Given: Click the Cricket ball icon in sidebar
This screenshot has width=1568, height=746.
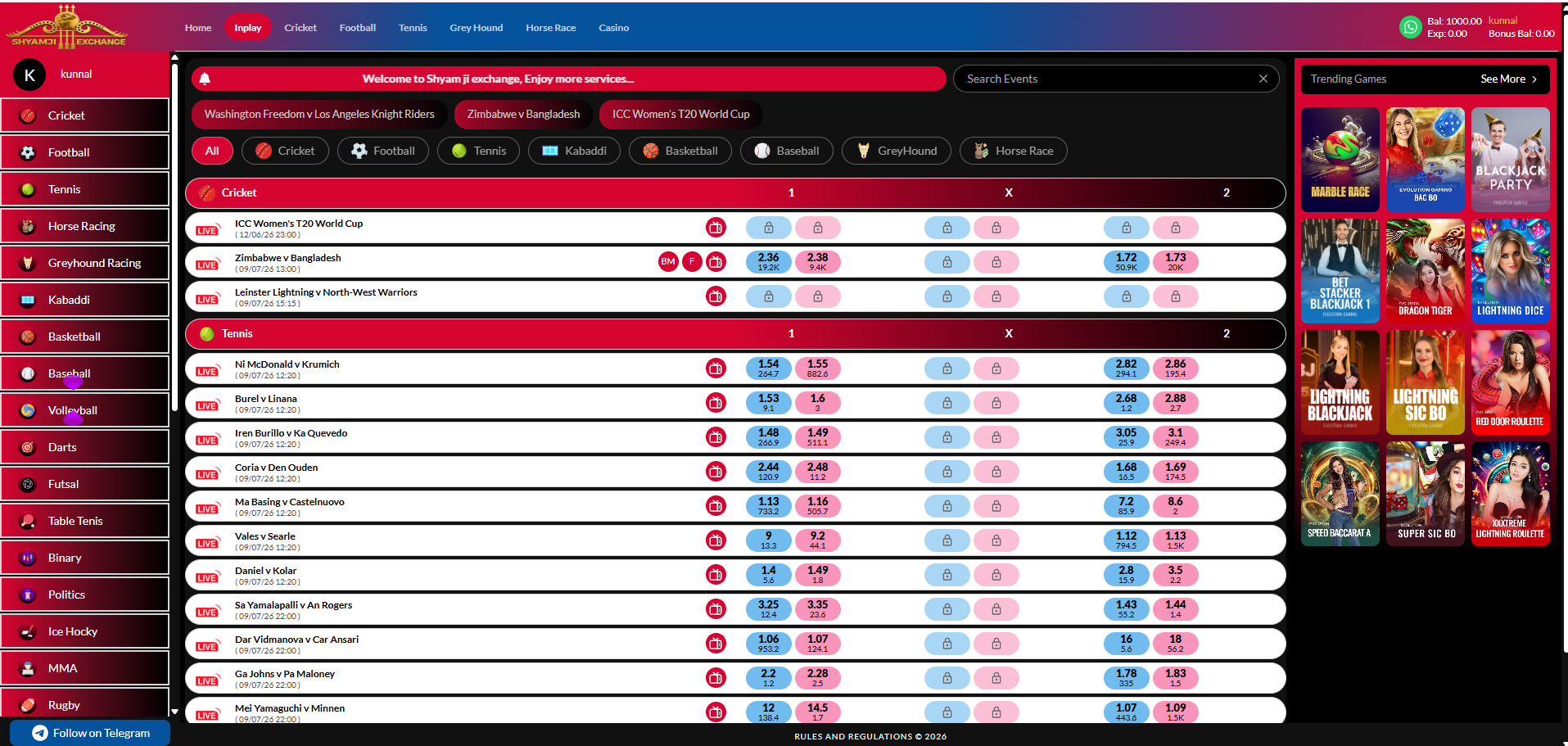Looking at the screenshot, I should [28, 115].
